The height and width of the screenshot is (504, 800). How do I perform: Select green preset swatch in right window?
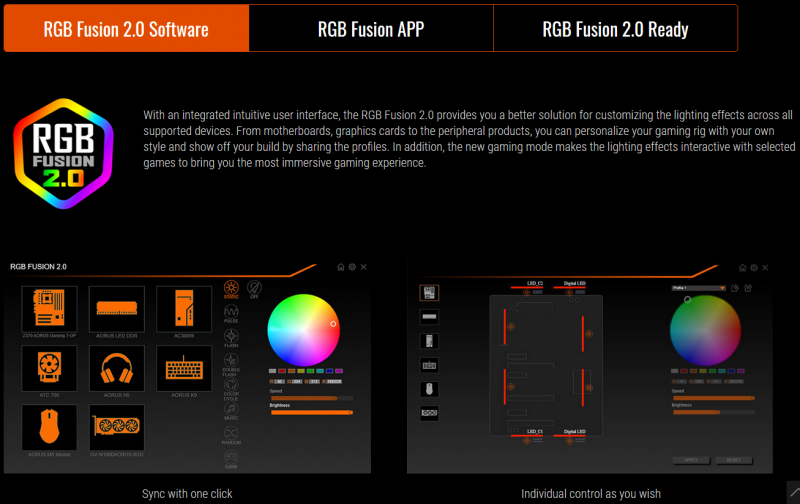[x=713, y=371]
